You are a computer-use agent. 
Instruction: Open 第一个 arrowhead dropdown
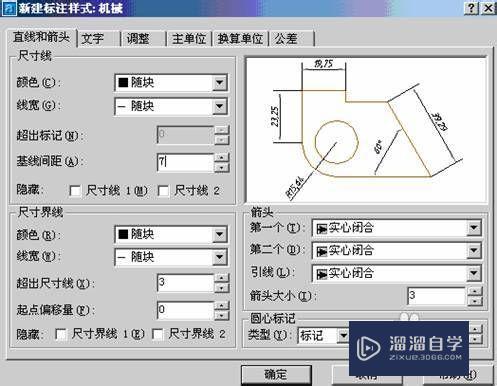[473, 228]
